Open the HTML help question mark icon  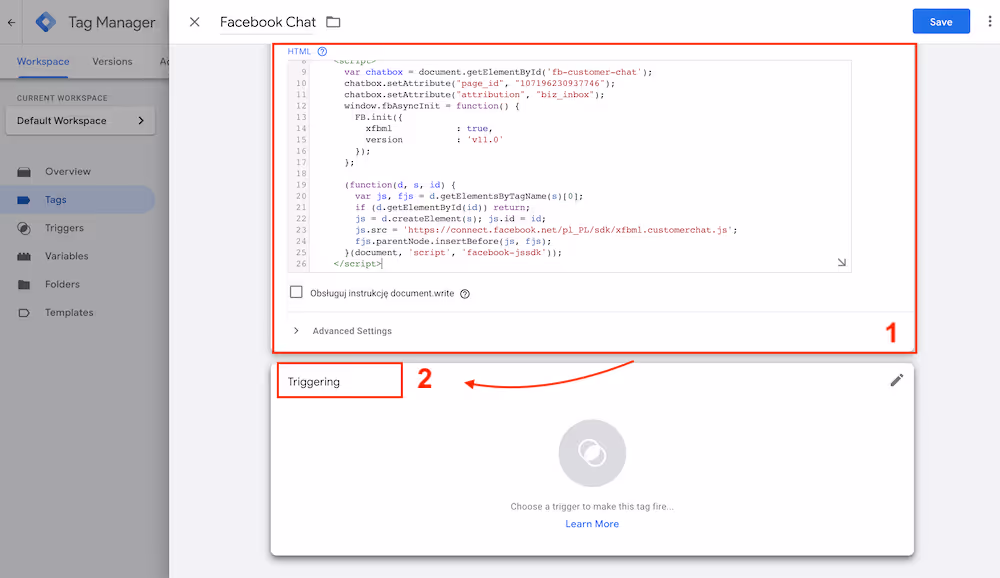coord(322,51)
